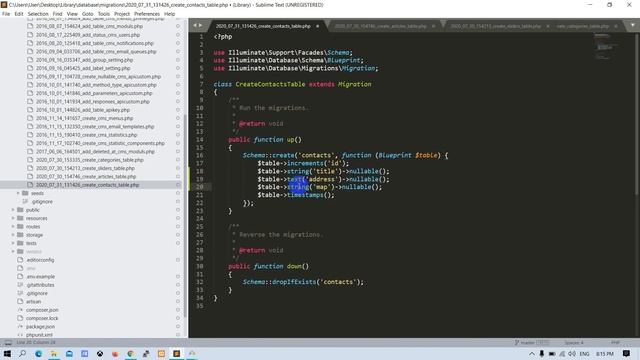Click resources folder icon
Viewport: 640px width, 360px height.
pos(20,218)
